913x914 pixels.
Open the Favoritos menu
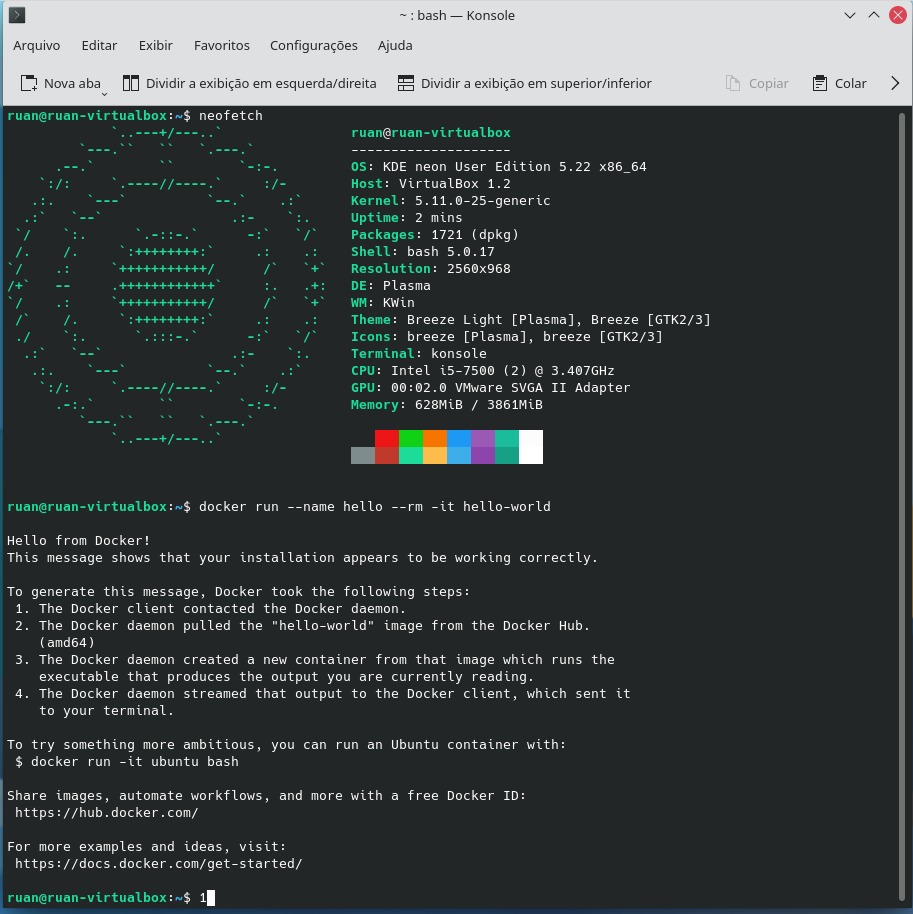[222, 45]
